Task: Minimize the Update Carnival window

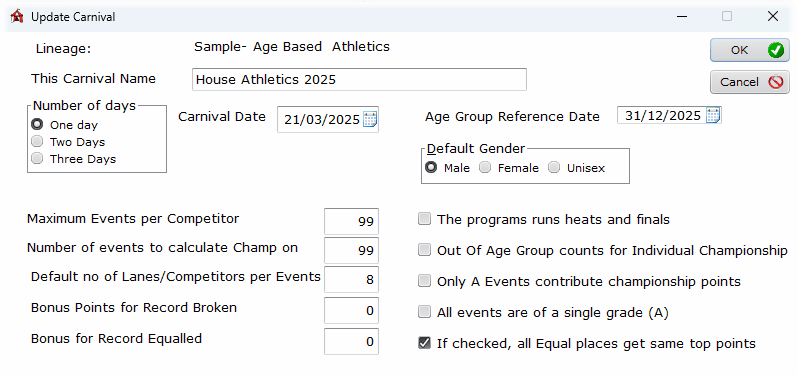Action: click(x=682, y=16)
